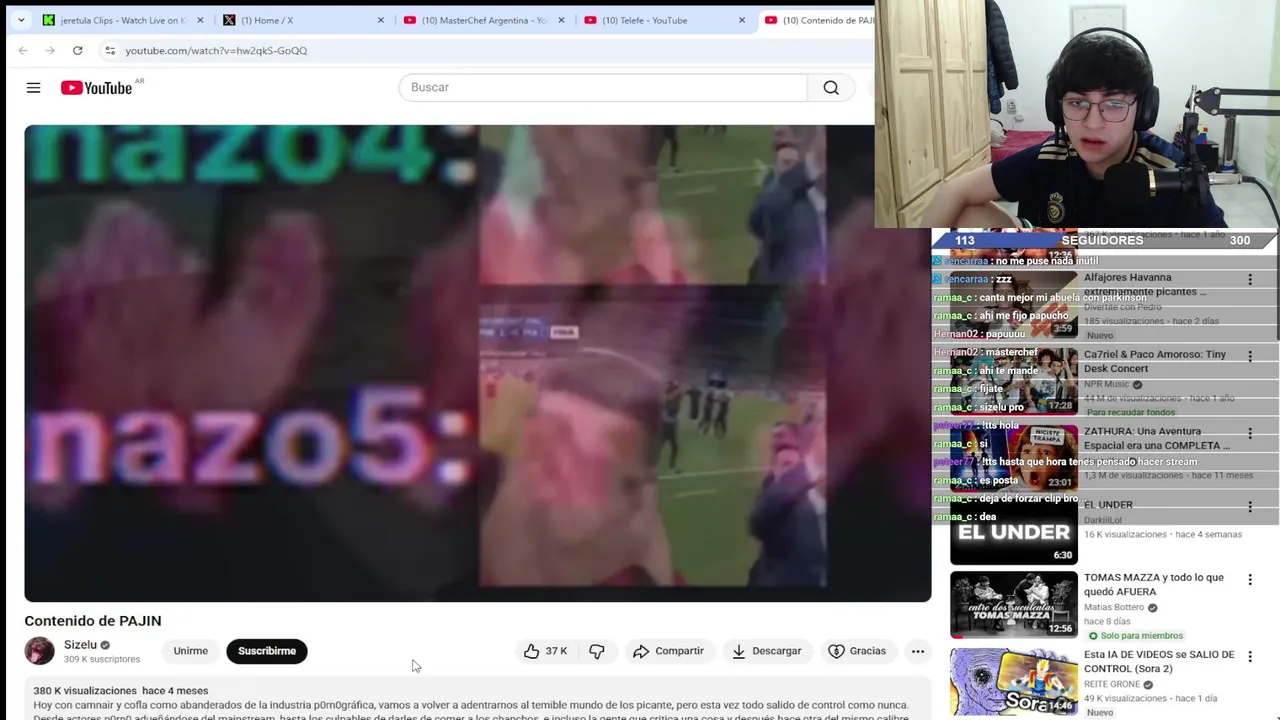Click the REITE GRONE channel name

point(1112,684)
